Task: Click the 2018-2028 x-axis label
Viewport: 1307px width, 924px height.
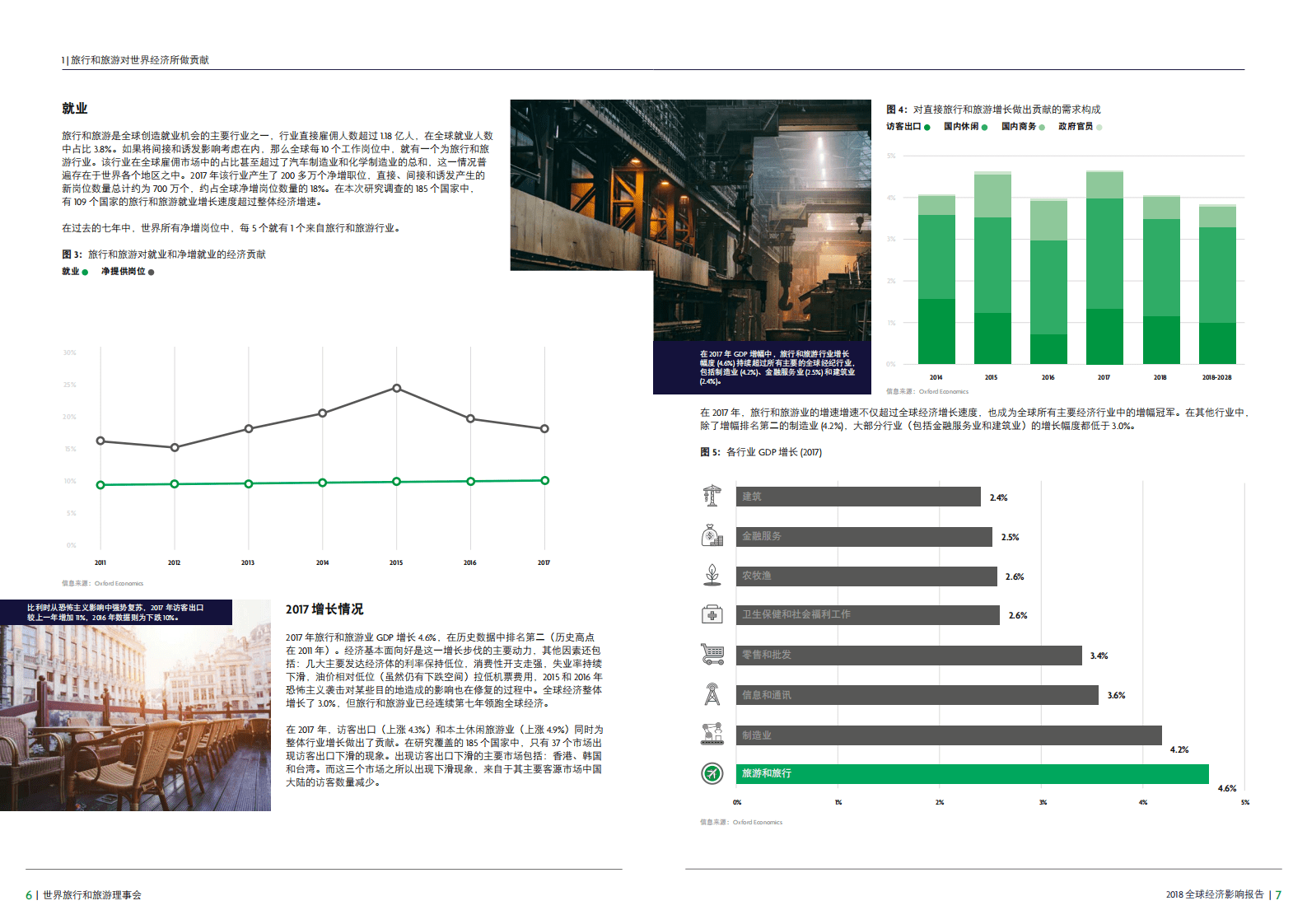Action: tap(1217, 378)
